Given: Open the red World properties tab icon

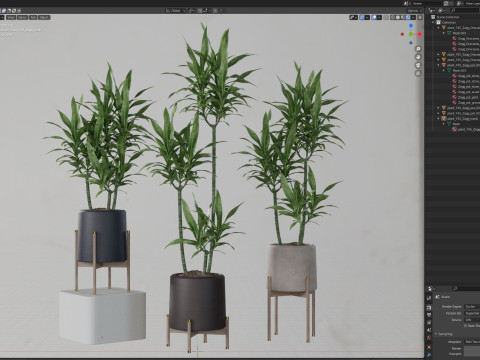Looking at the screenshot, I should (429, 338).
